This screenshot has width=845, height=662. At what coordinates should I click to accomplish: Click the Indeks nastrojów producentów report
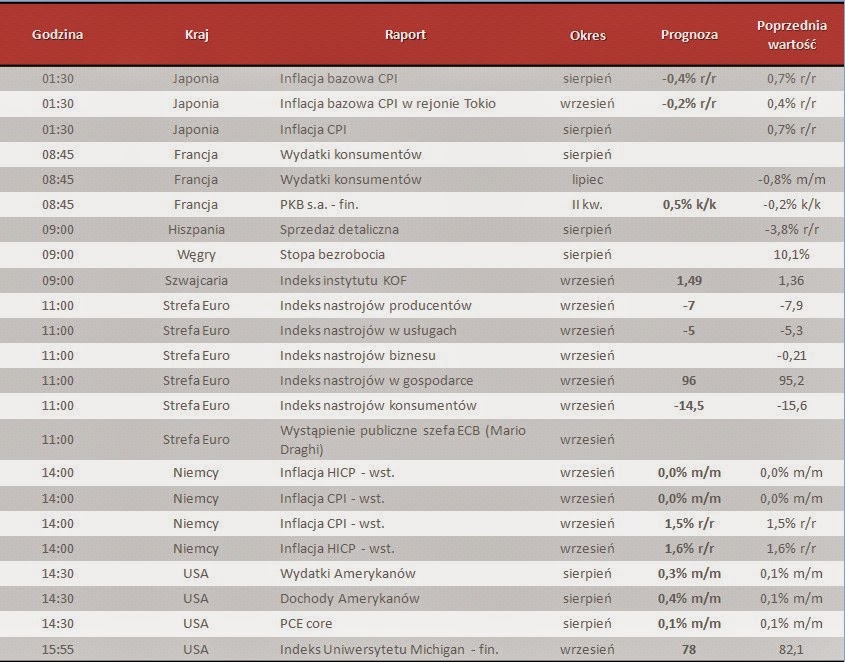[376, 305]
